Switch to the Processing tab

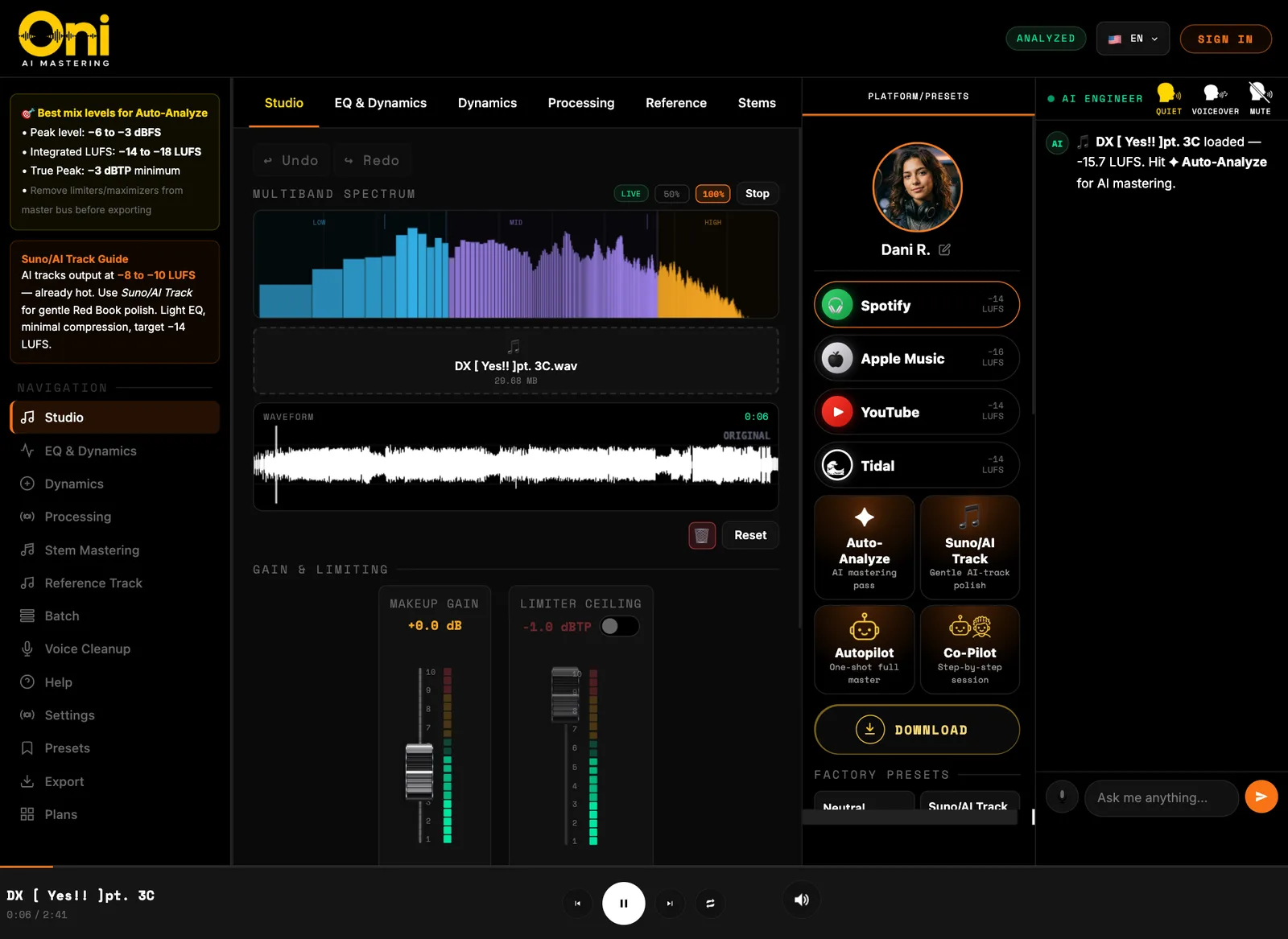[x=581, y=103]
